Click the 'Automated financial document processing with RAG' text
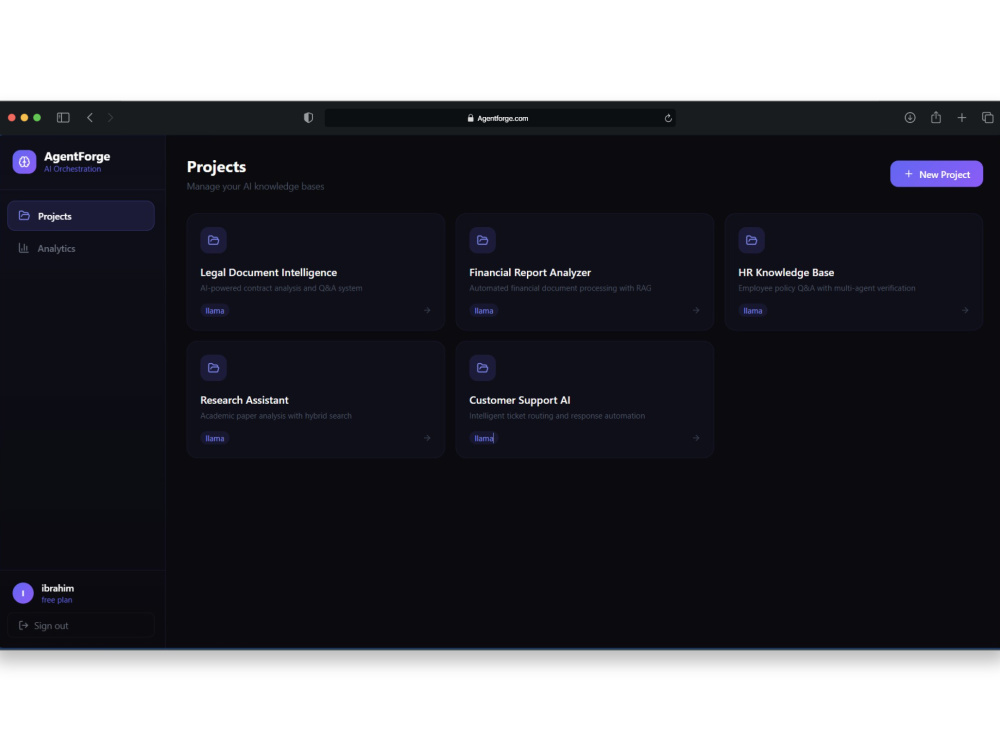The width and height of the screenshot is (1000, 750). [560, 288]
